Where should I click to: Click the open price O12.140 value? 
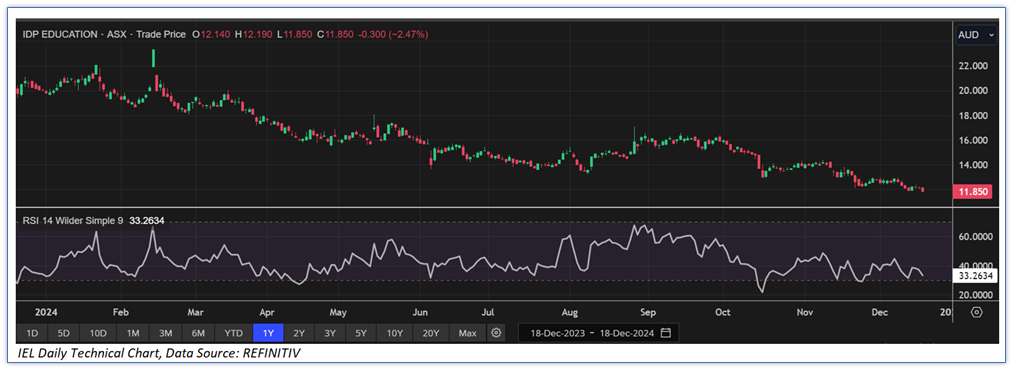click(211, 34)
